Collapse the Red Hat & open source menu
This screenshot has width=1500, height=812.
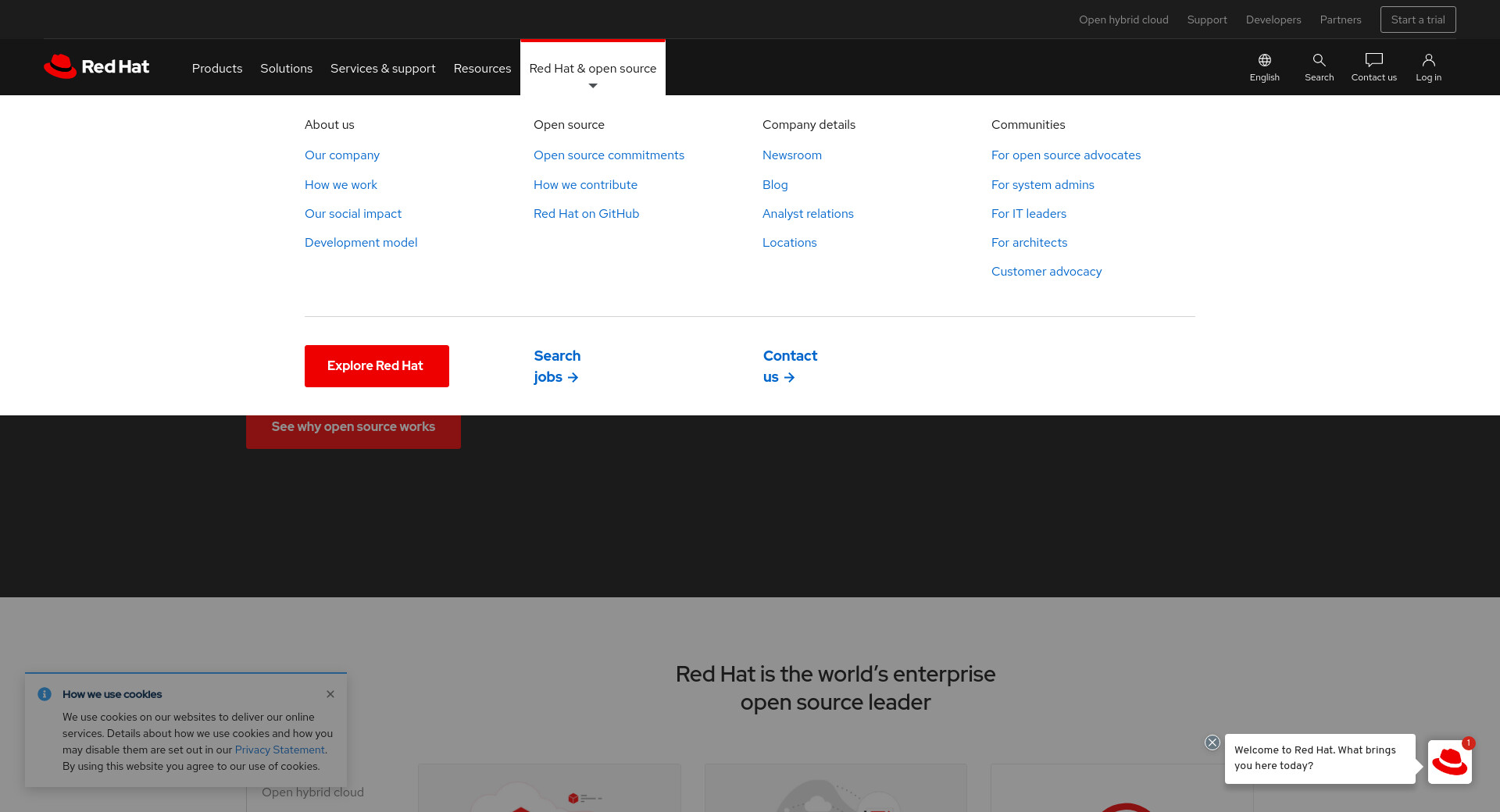[x=592, y=69]
